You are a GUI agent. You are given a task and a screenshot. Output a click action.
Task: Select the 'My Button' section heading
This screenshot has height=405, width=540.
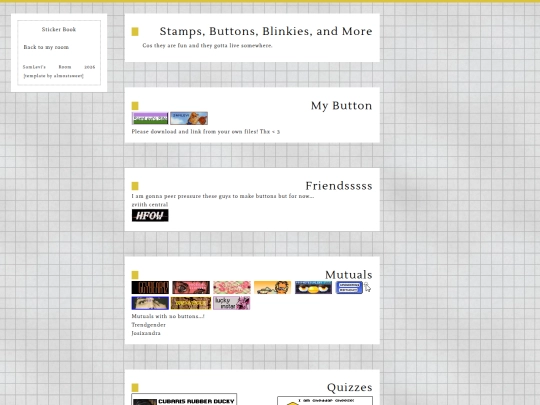342,105
